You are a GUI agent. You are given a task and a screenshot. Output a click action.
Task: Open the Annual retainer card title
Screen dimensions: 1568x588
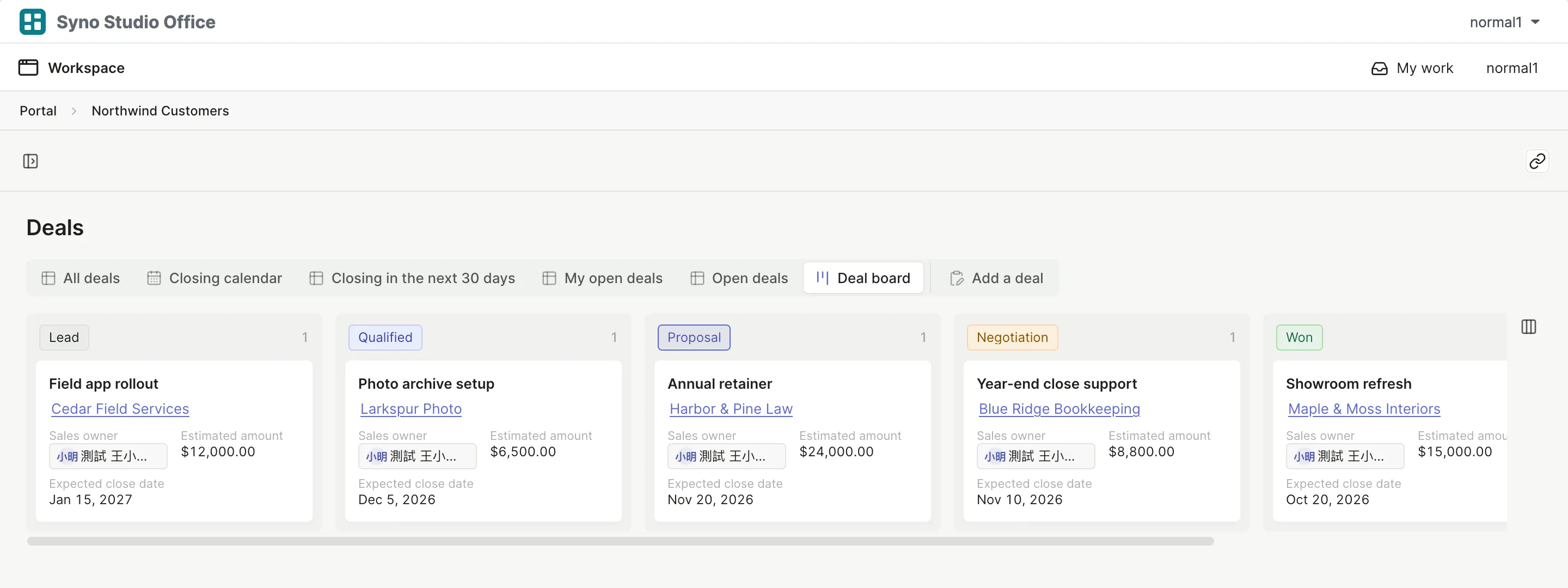[719, 383]
